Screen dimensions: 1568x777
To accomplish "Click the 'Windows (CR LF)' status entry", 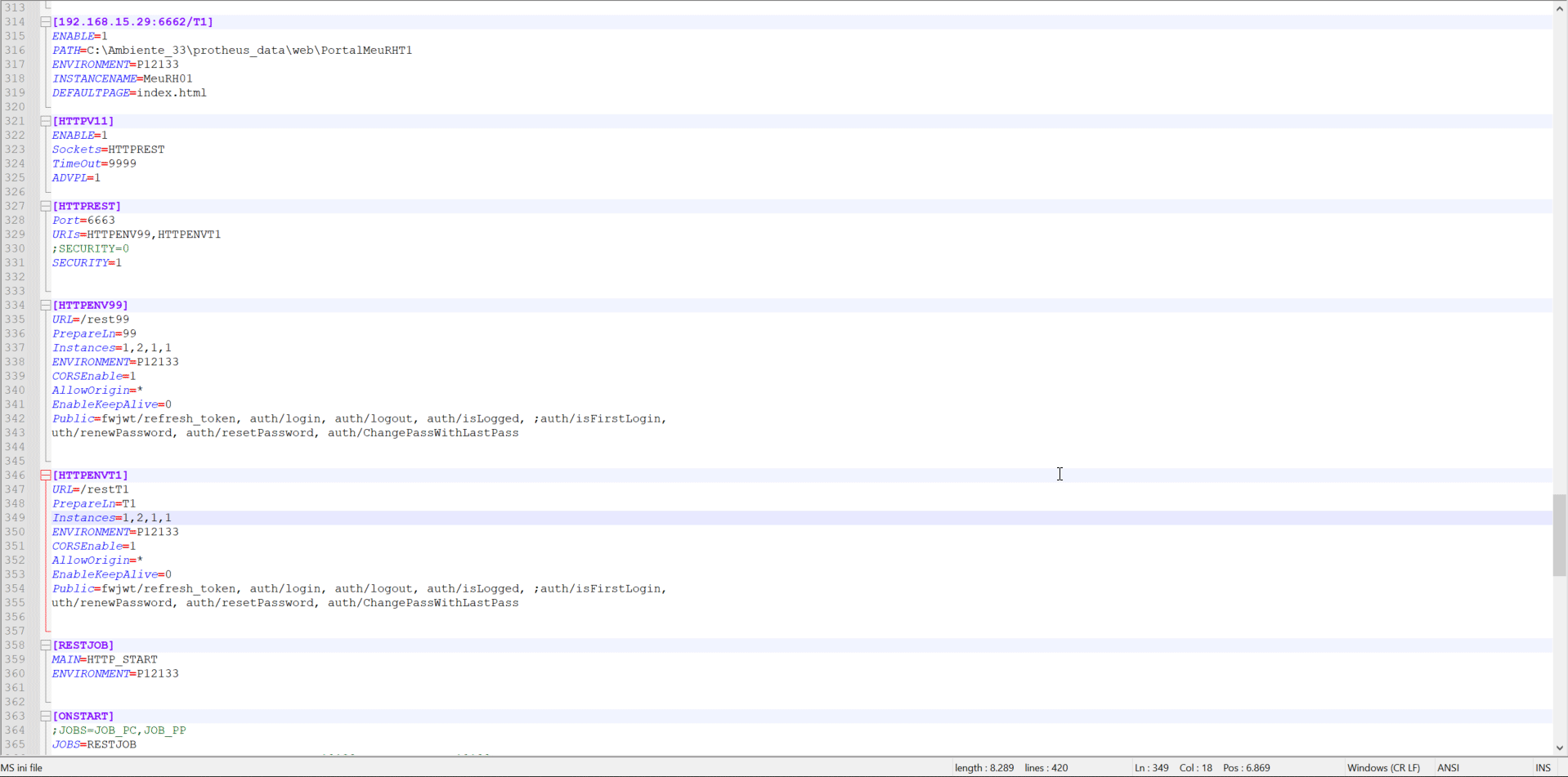I will [1383, 768].
